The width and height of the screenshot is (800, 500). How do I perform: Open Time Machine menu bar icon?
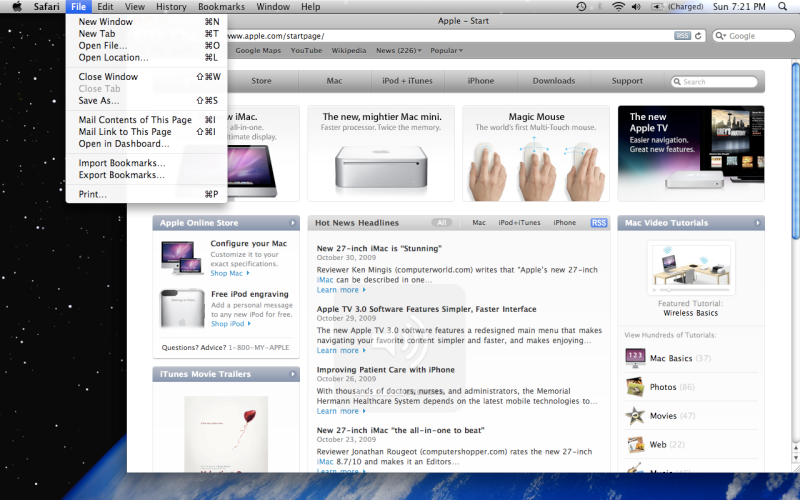pyautogui.click(x=581, y=7)
